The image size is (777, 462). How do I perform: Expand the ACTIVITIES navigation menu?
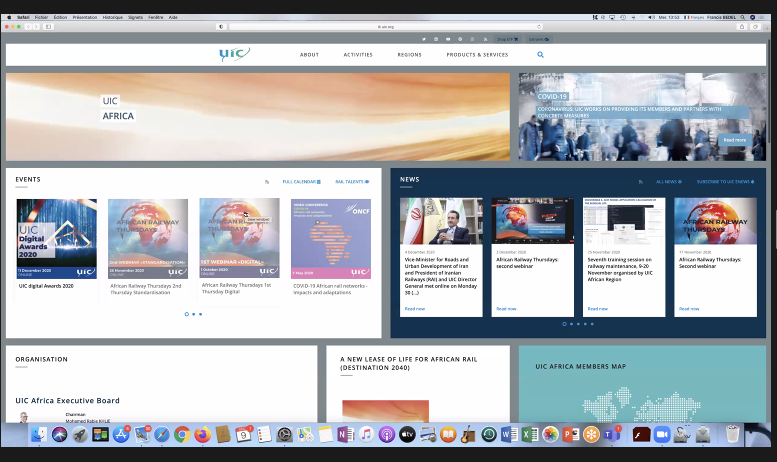point(358,55)
